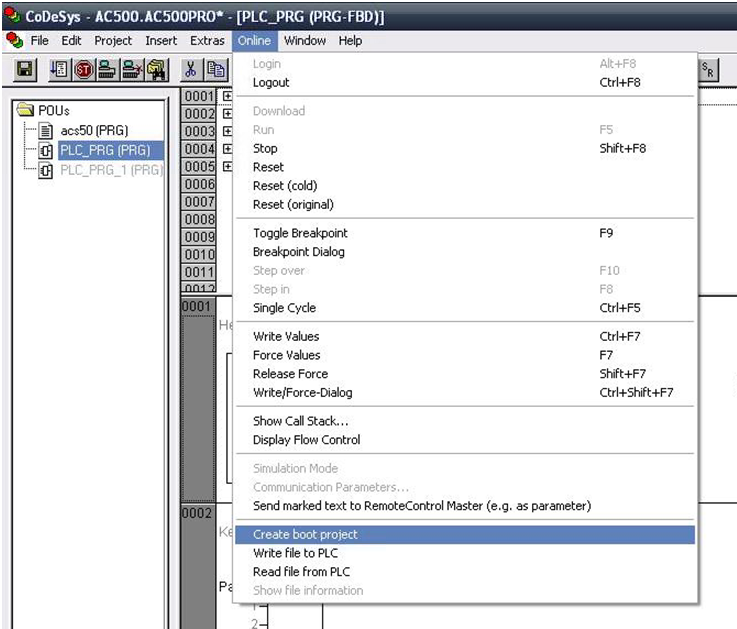This screenshot has height=629, width=737.
Task: Open the Project menu
Action: click(x=113, y=41)
